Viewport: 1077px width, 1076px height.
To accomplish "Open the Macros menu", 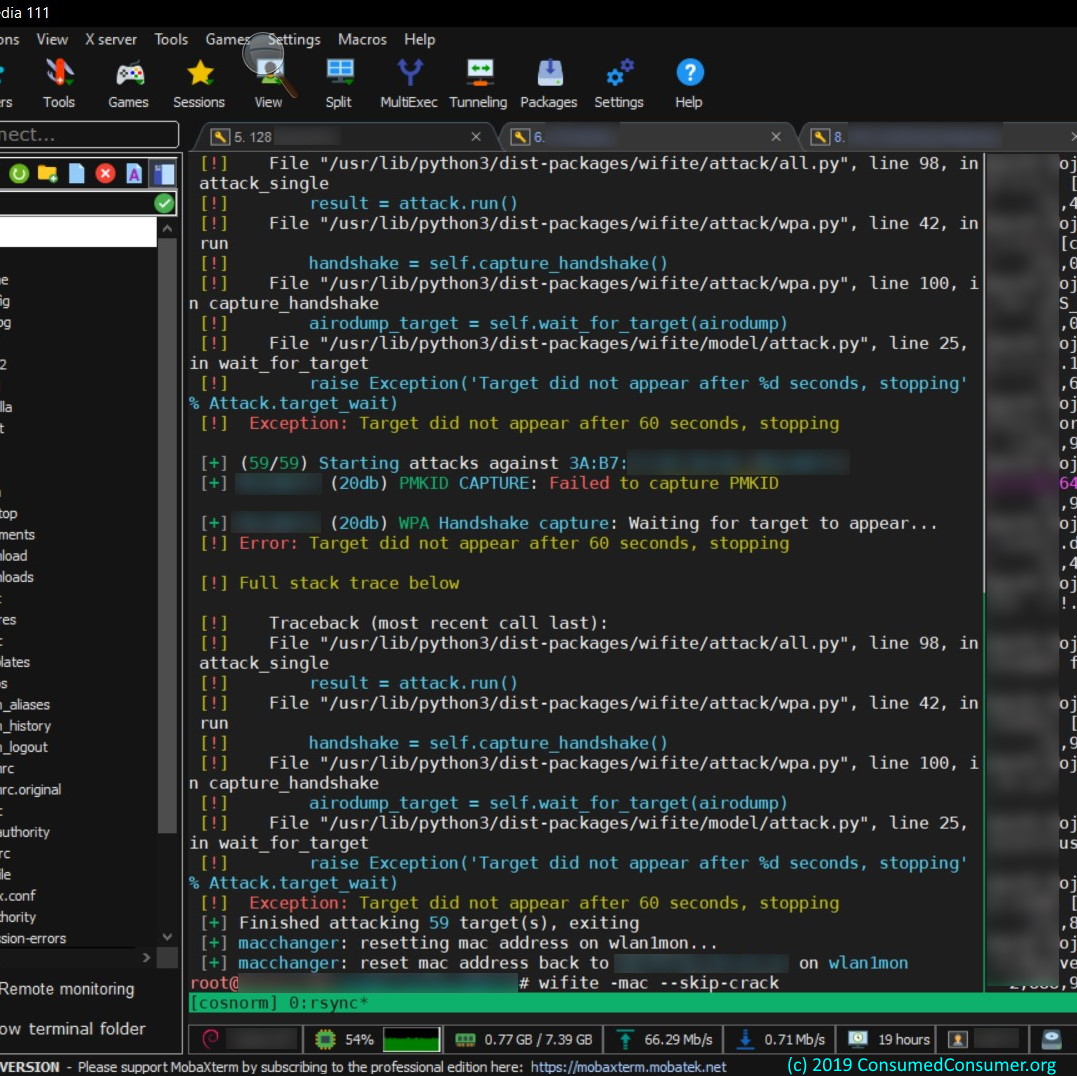I will coord(362,39).
